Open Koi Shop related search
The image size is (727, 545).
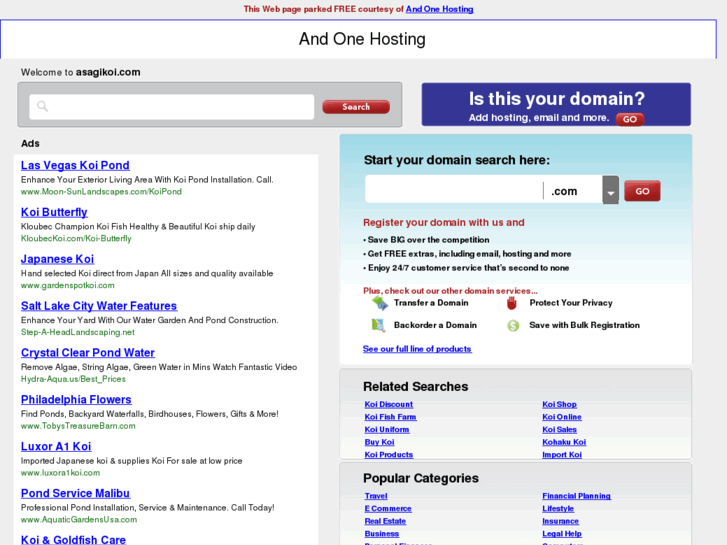560,404
